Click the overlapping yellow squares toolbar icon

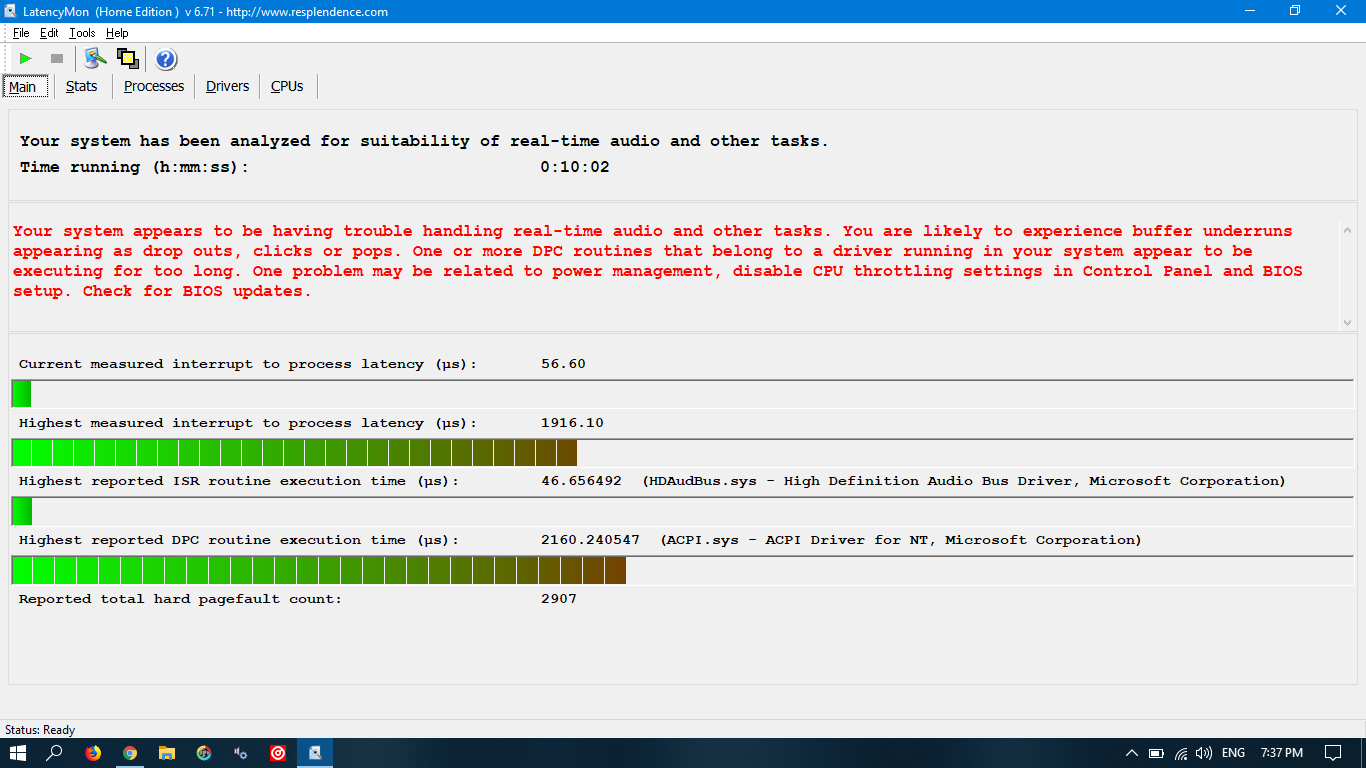(127, 59)
